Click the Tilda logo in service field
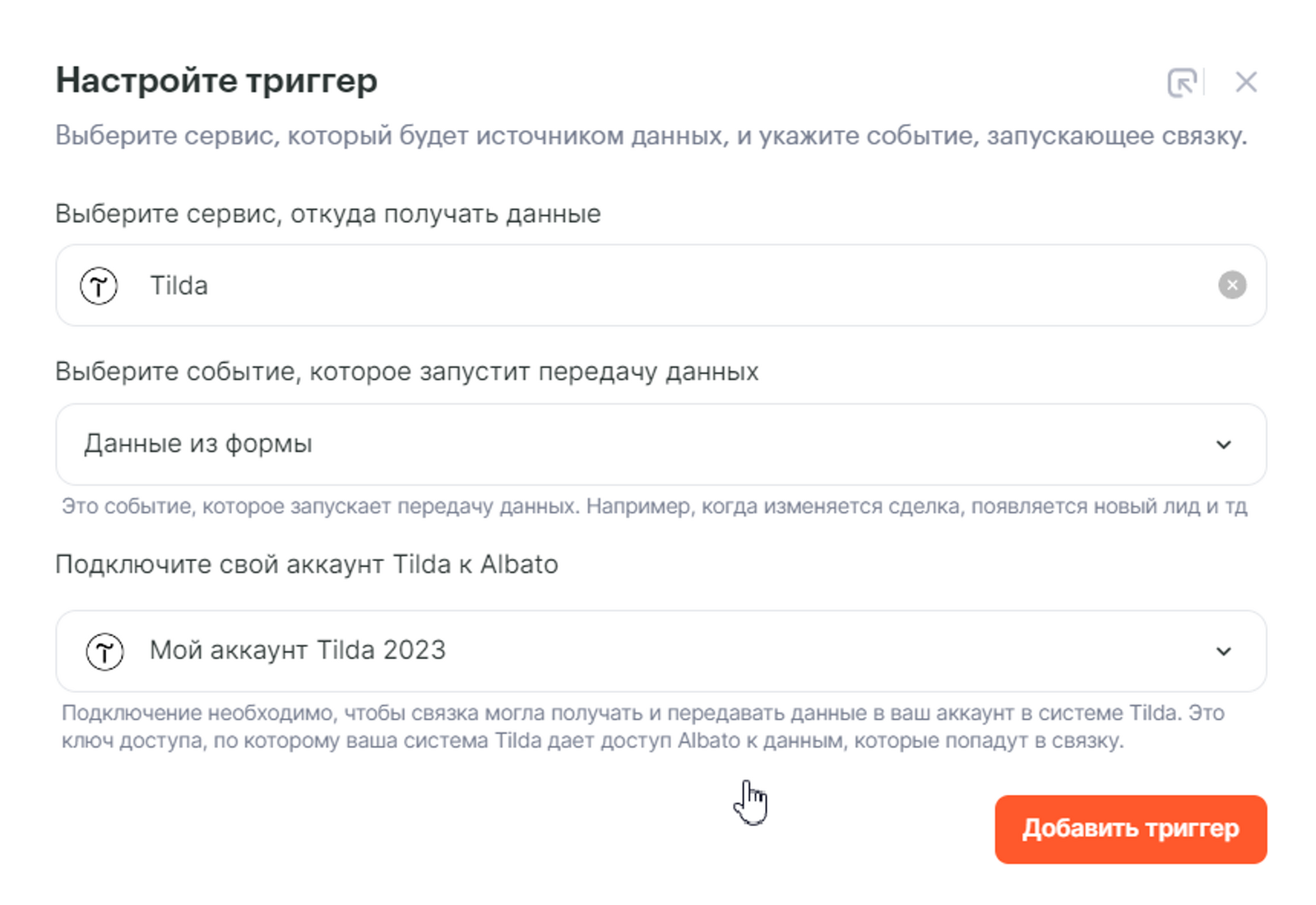Viewport: 1316px width, 905px height. pyautogui.click(x=99, y=286)
